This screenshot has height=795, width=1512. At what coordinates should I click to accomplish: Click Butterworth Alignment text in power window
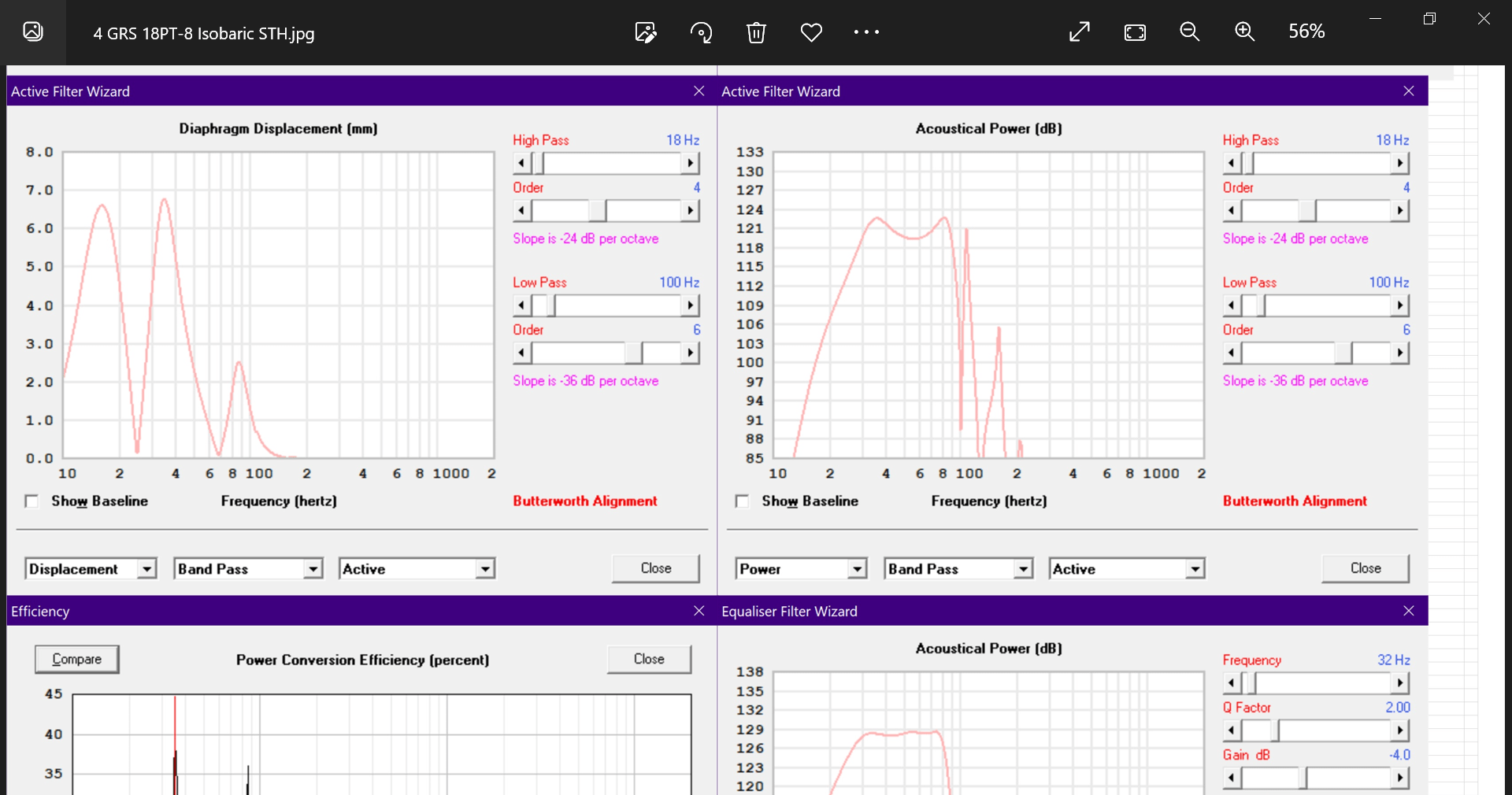point(1295,501)
